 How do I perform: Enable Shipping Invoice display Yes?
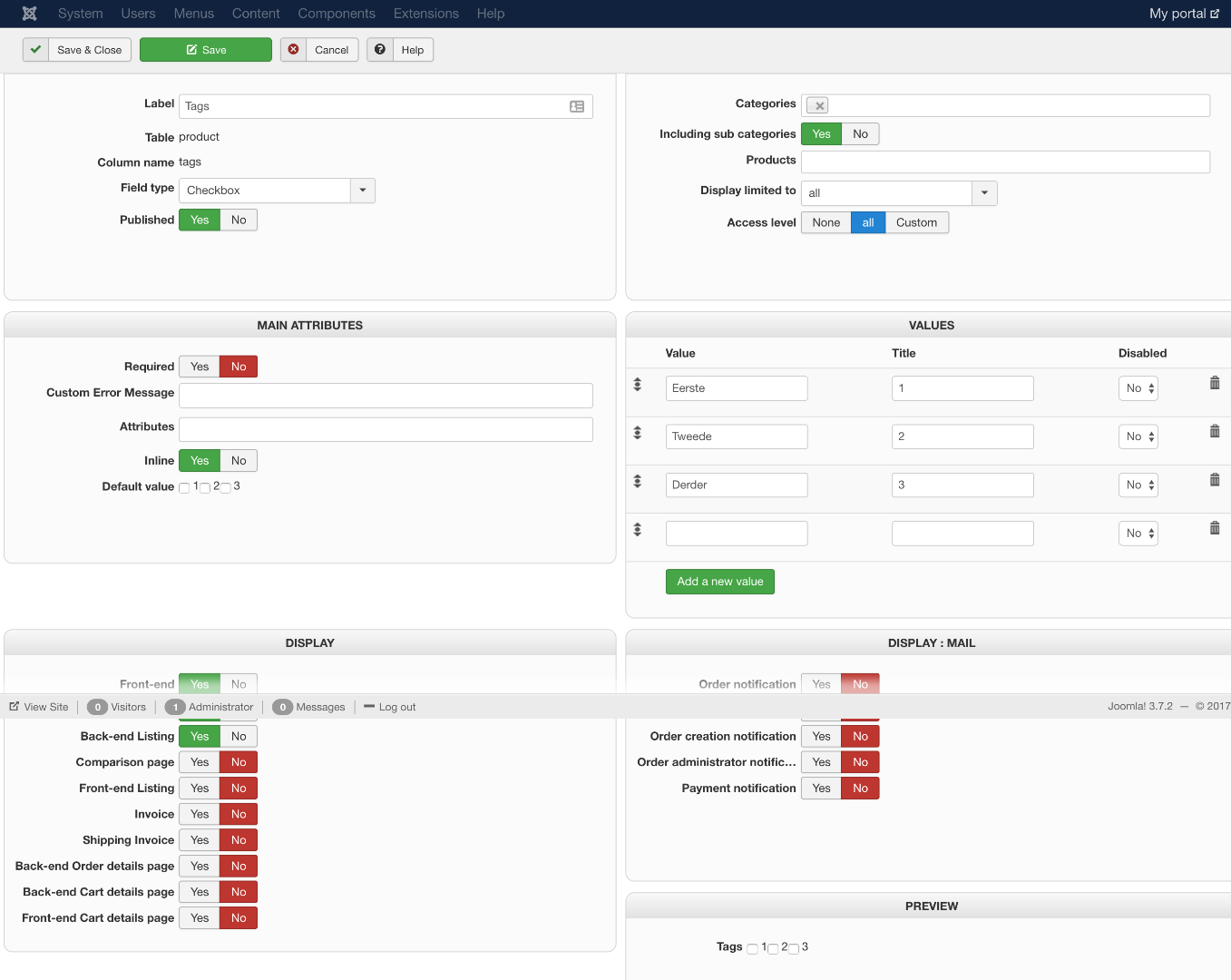[x=200, y=840]
